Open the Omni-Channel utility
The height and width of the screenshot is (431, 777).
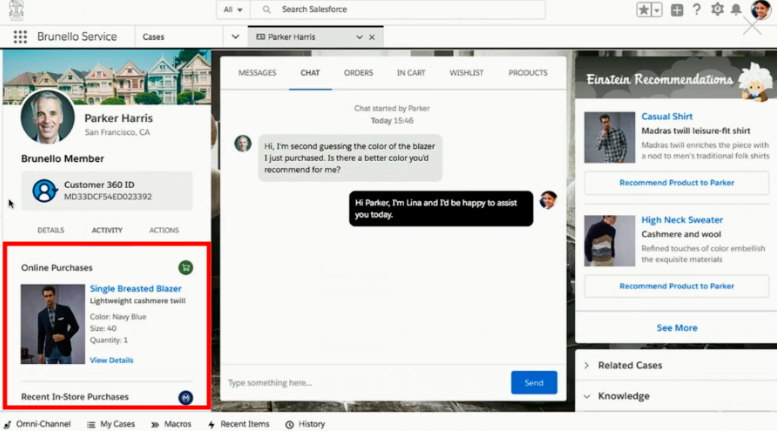click(x=38, y=424)
